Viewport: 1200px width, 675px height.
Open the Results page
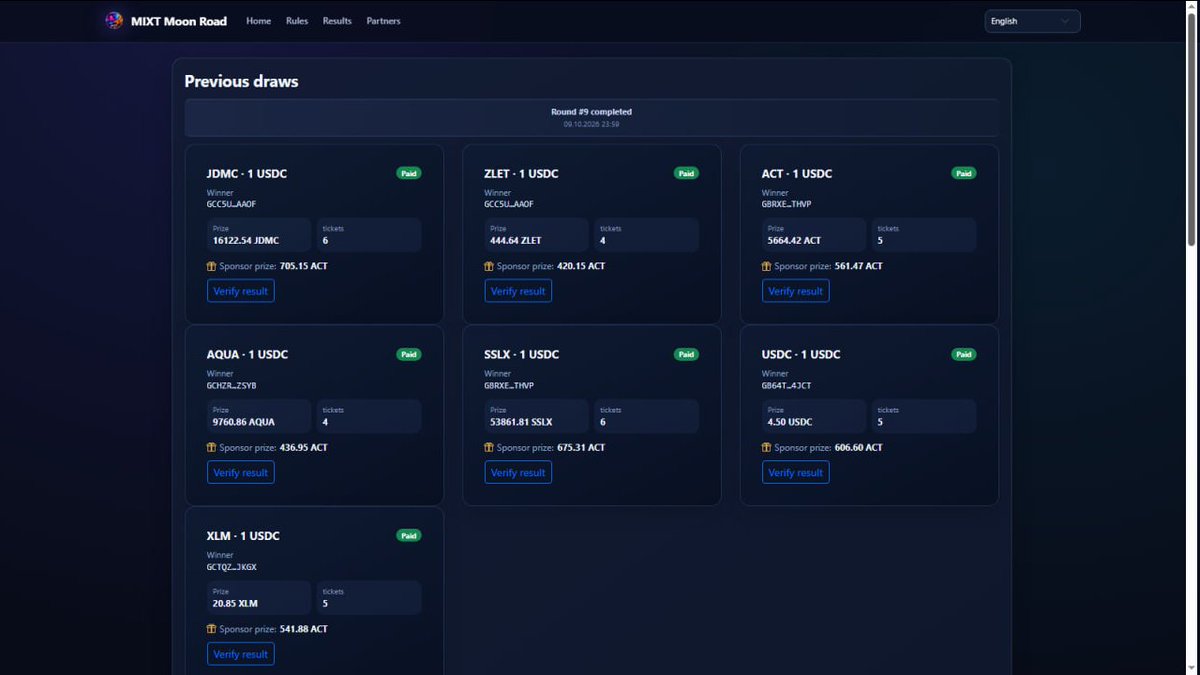(337, 21)
